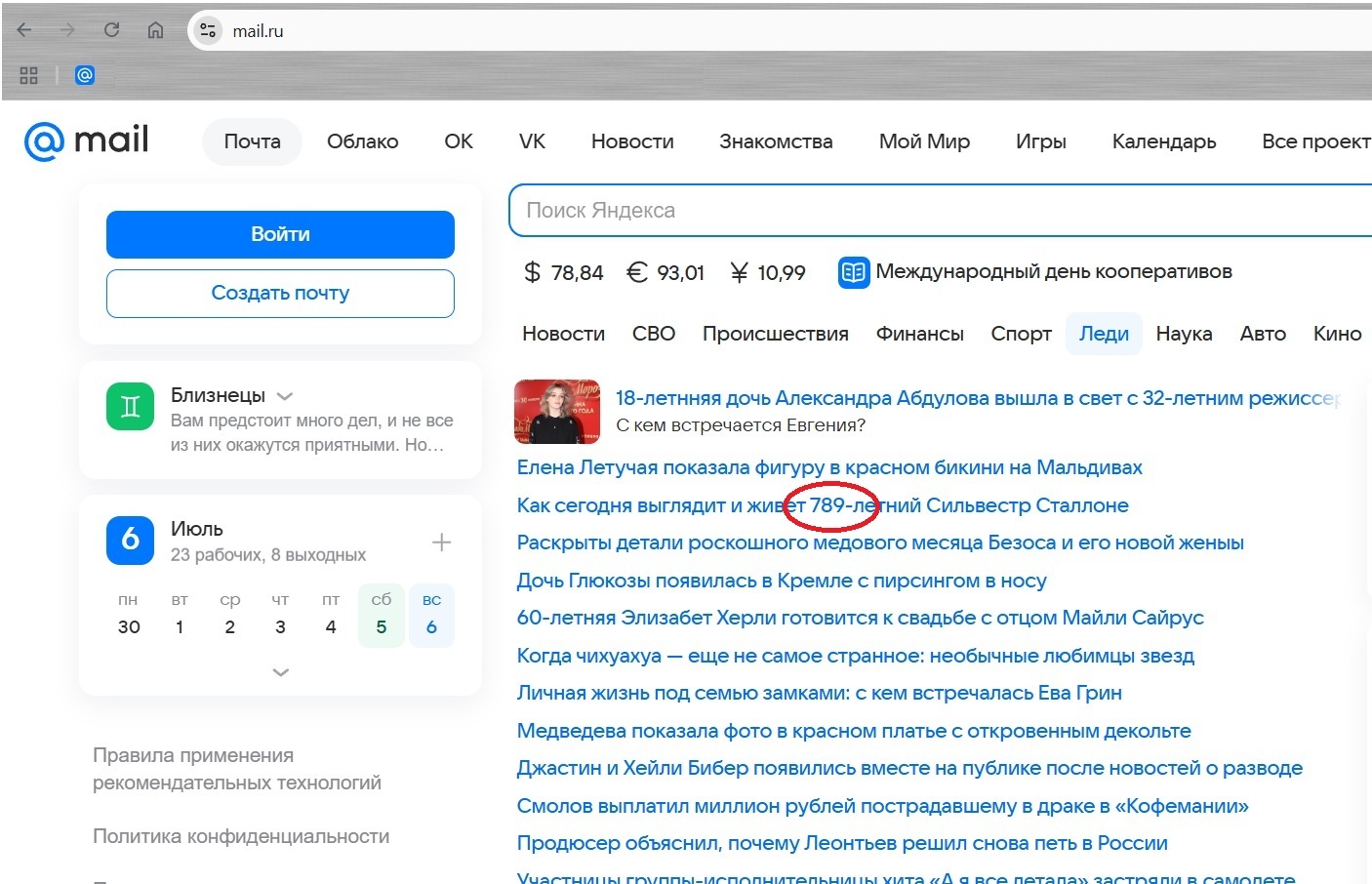Open Правила применения рекомендательных технологий link
1372x884 pixels.
(x=237, y=769)
